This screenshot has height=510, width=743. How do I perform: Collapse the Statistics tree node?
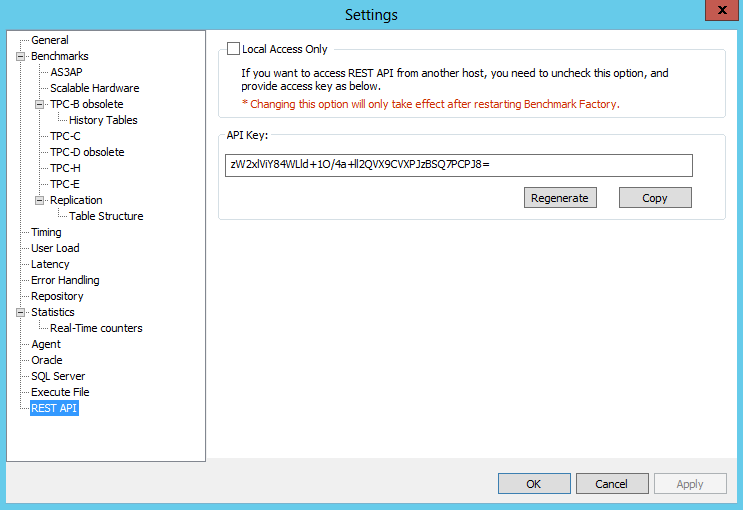[20, 312]
